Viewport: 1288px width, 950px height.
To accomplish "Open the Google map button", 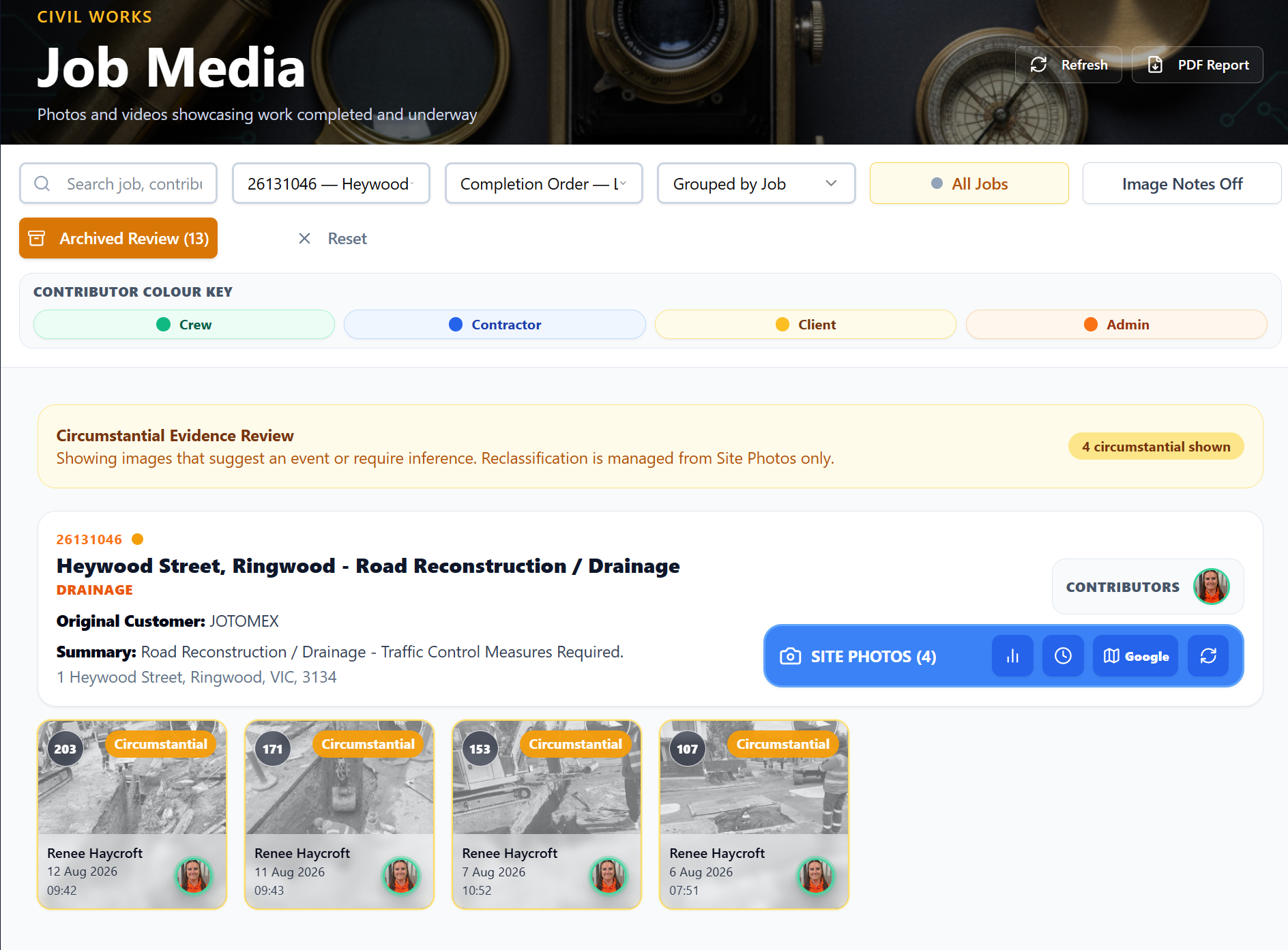I will [x=1135, y=656].
